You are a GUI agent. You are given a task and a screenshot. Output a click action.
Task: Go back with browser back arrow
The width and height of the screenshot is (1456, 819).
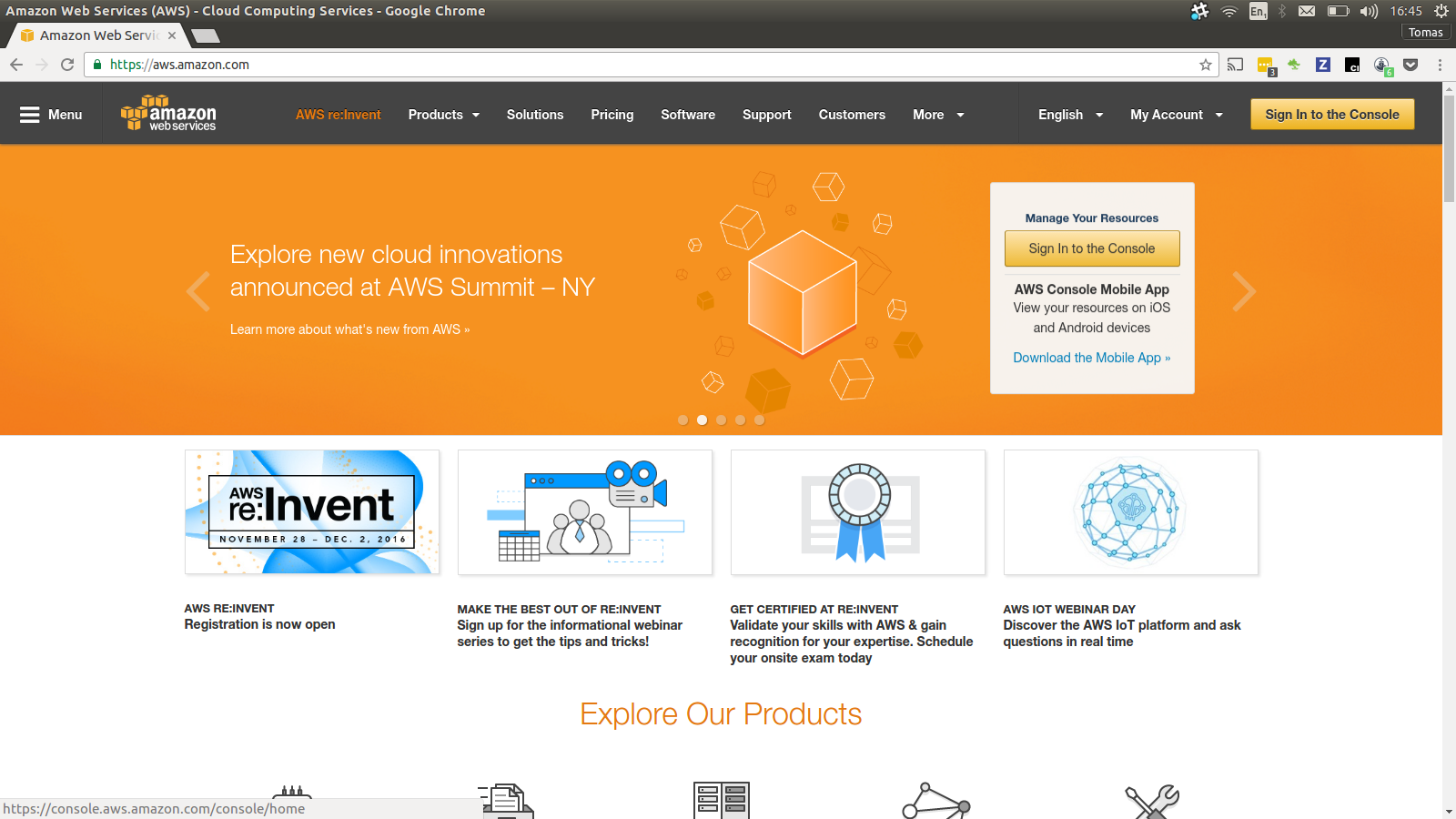[x=16, y=65]
